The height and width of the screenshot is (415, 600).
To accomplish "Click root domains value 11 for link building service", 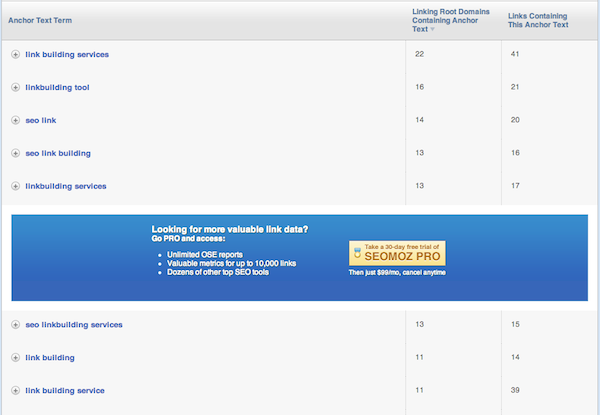I will tap(419, 390).
